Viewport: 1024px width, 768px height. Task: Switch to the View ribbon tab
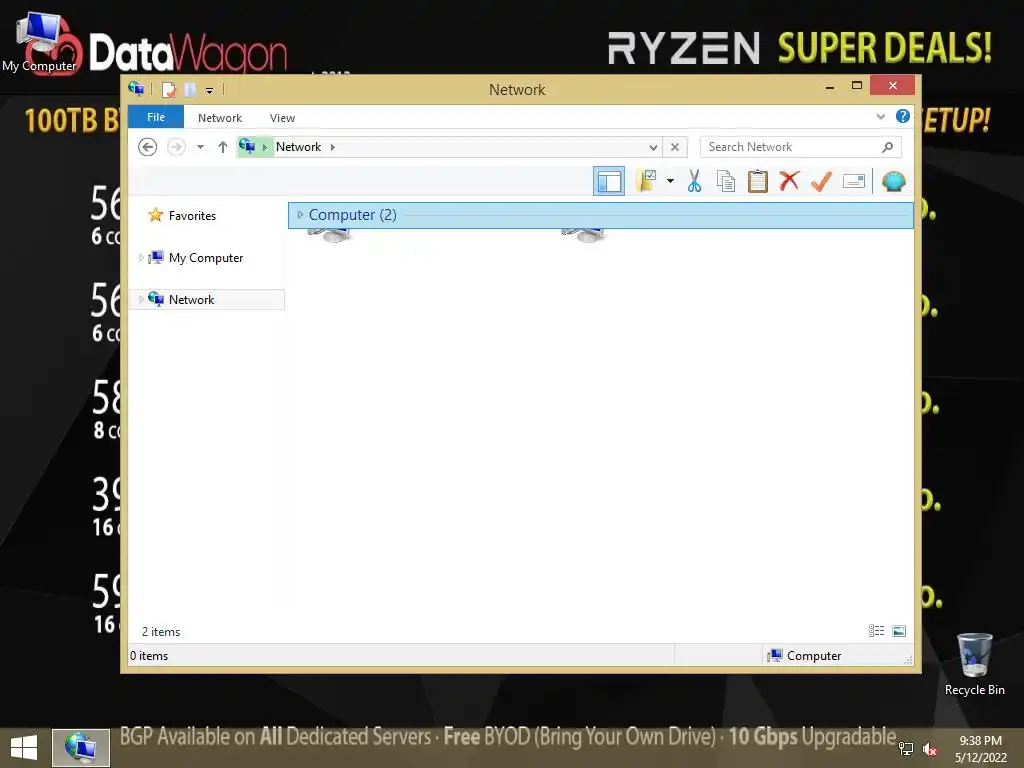point(282,118)
